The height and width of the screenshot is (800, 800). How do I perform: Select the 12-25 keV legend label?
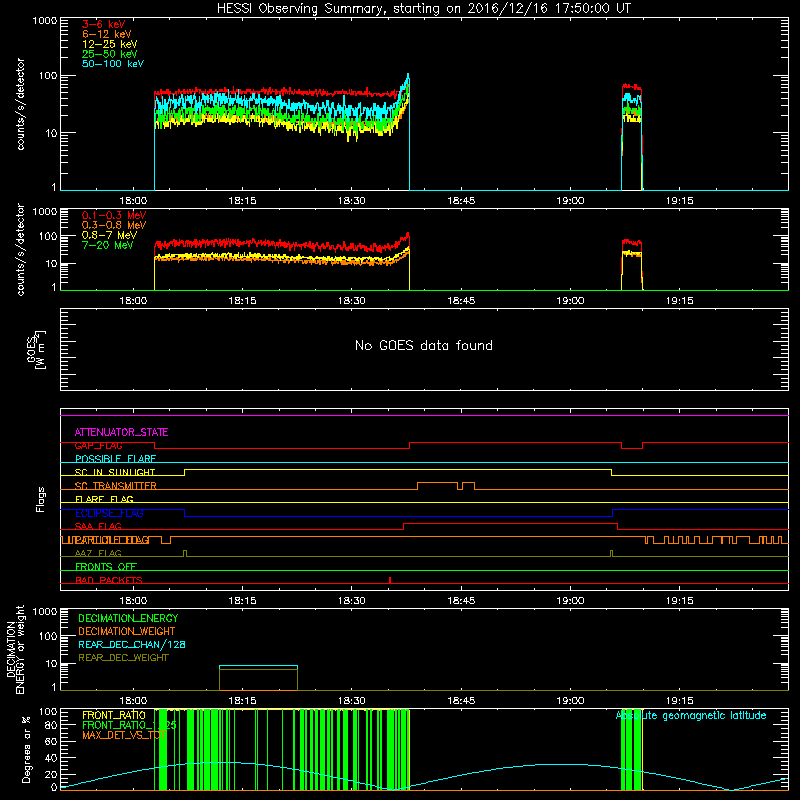coord(109,44)
